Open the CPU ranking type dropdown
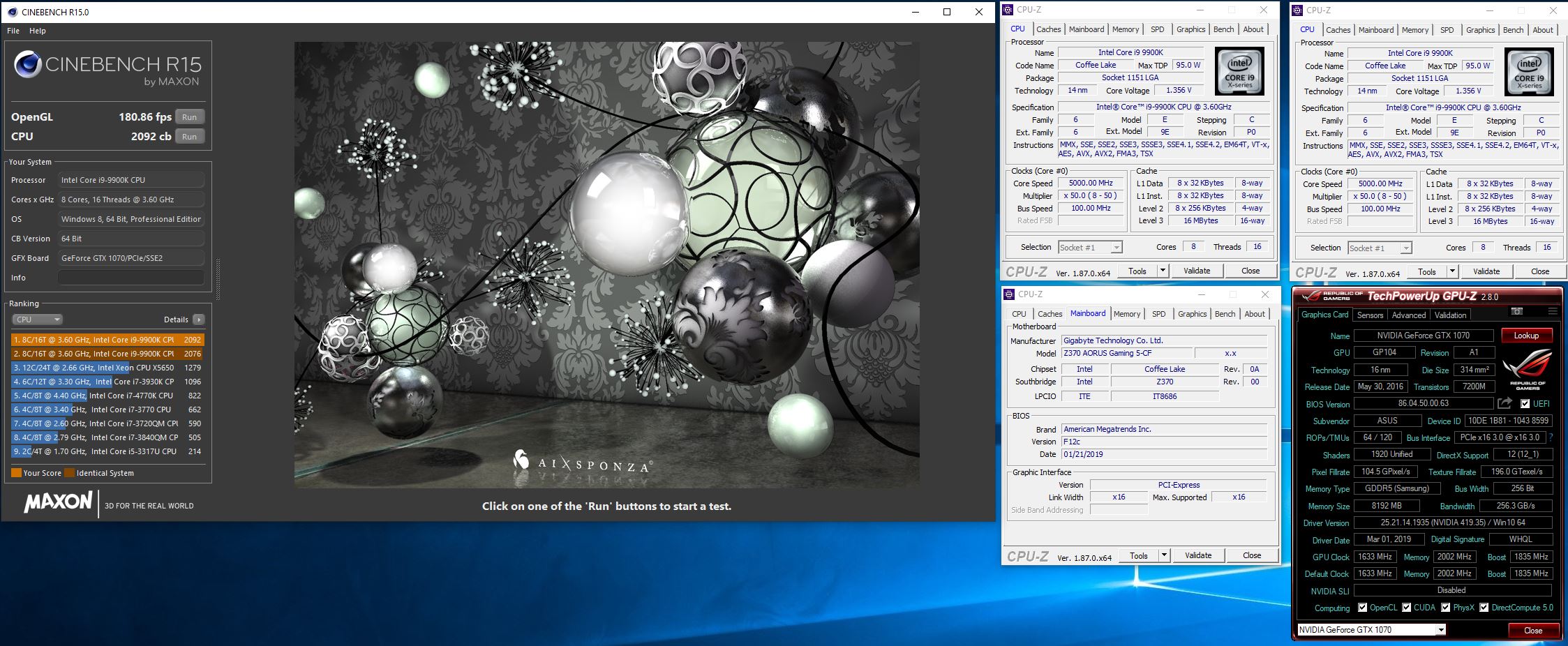1568x646 pixels. tap(38, 320)
